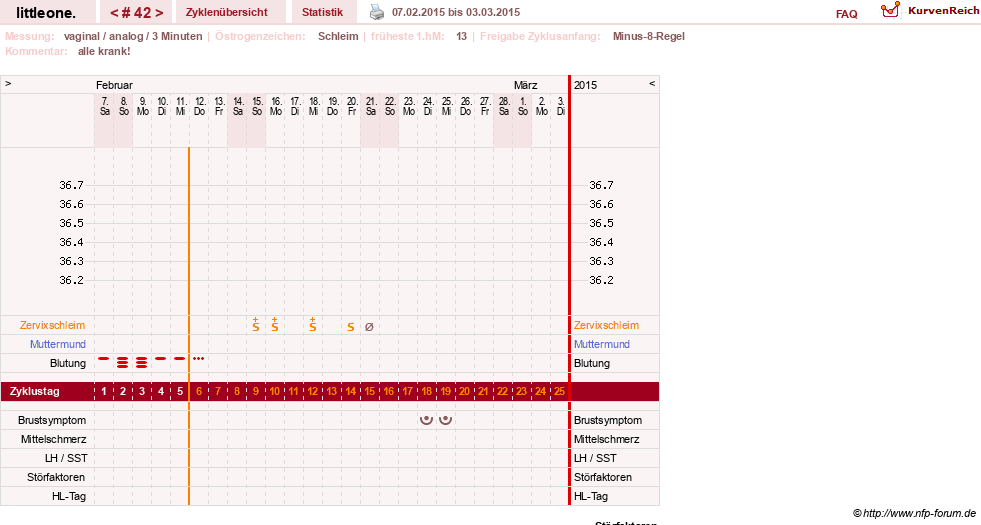Click date column 21. Sa

click(370, 106)
